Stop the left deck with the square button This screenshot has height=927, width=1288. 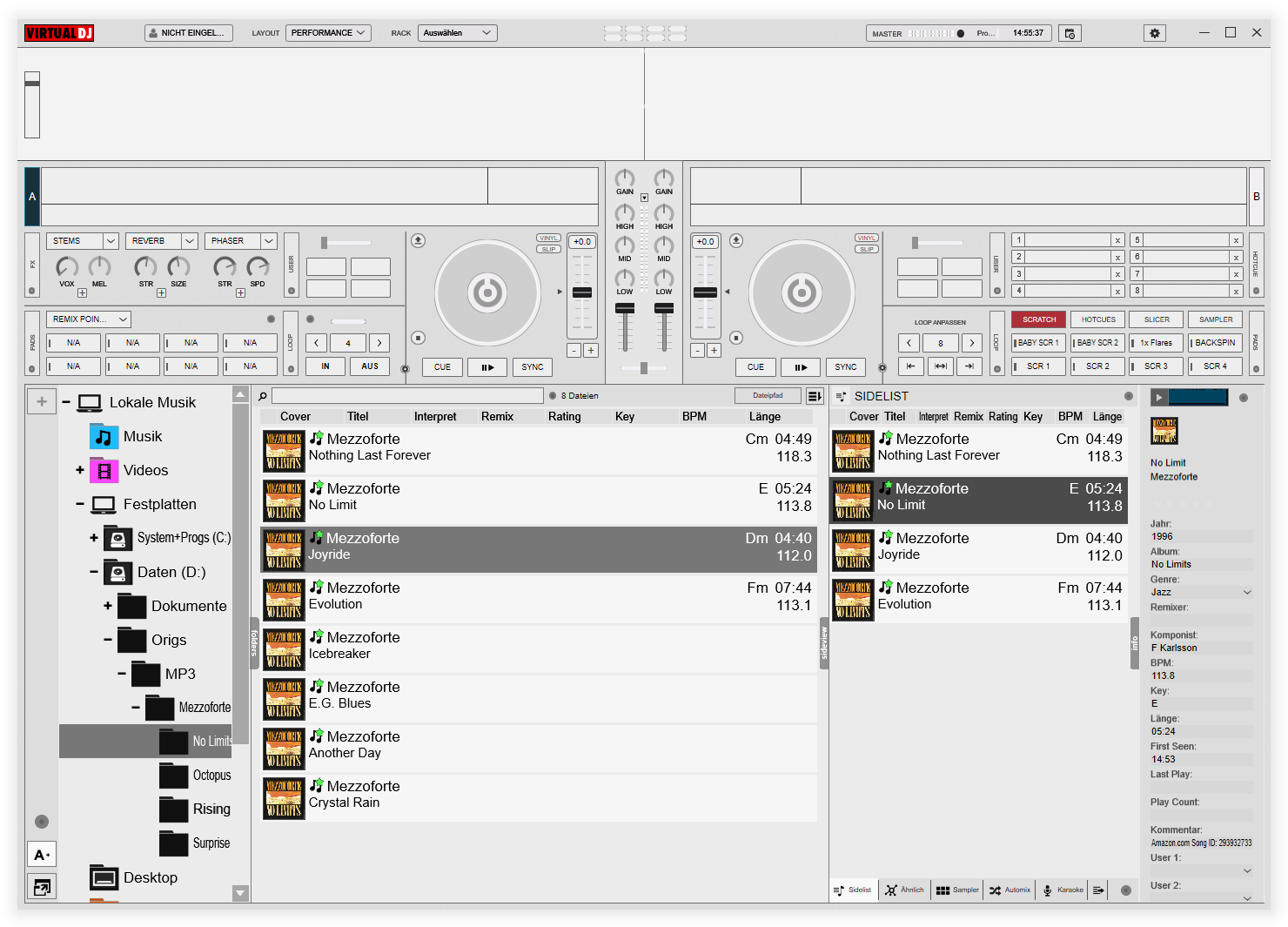(x=419, y=338)
